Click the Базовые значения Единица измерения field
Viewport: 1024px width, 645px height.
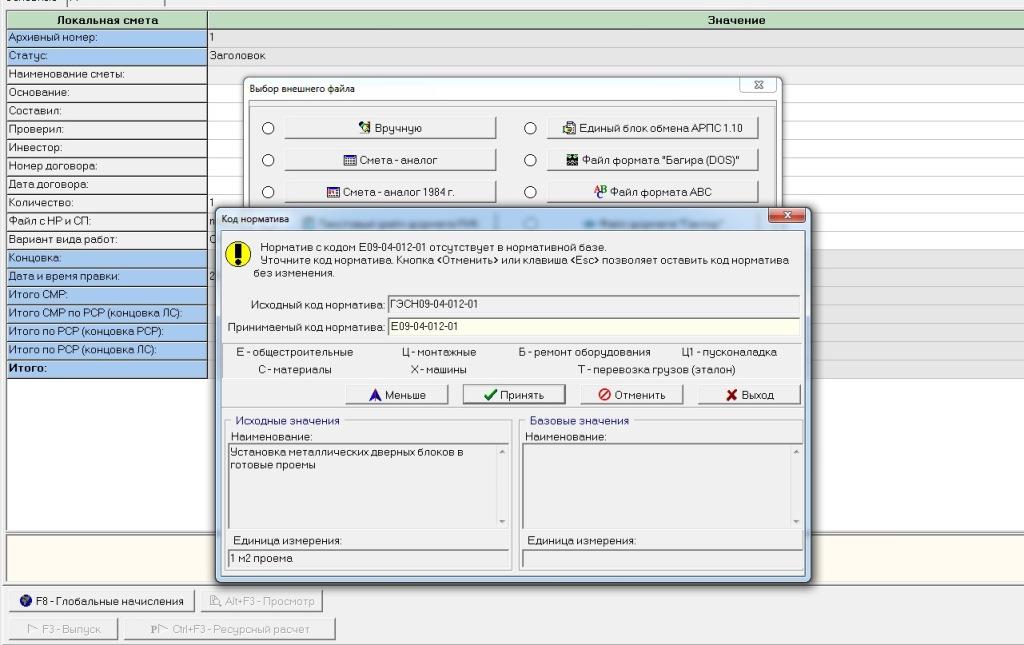click(x=662, y=559)
